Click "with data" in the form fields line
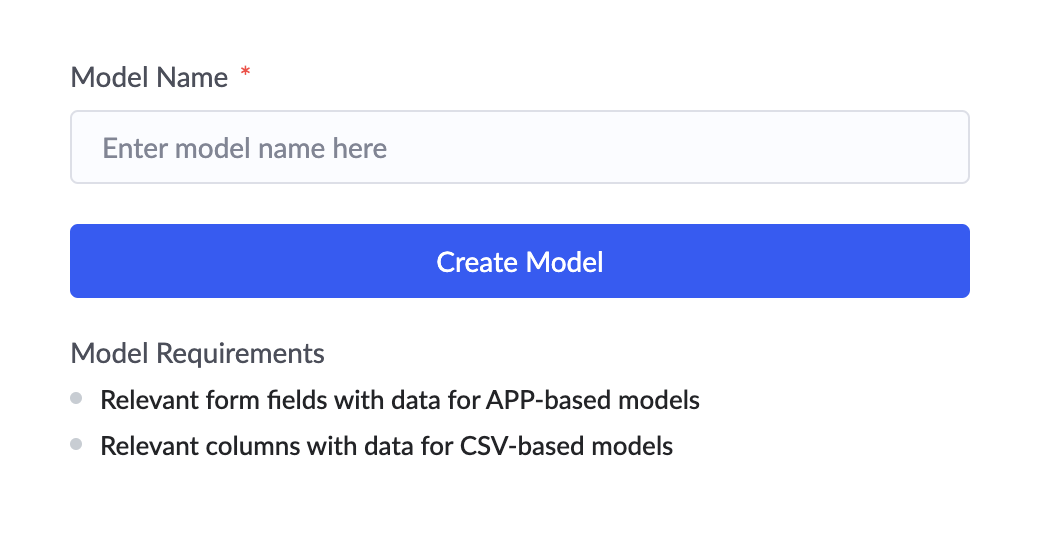 pyautogui.click(x=363, y=401)
